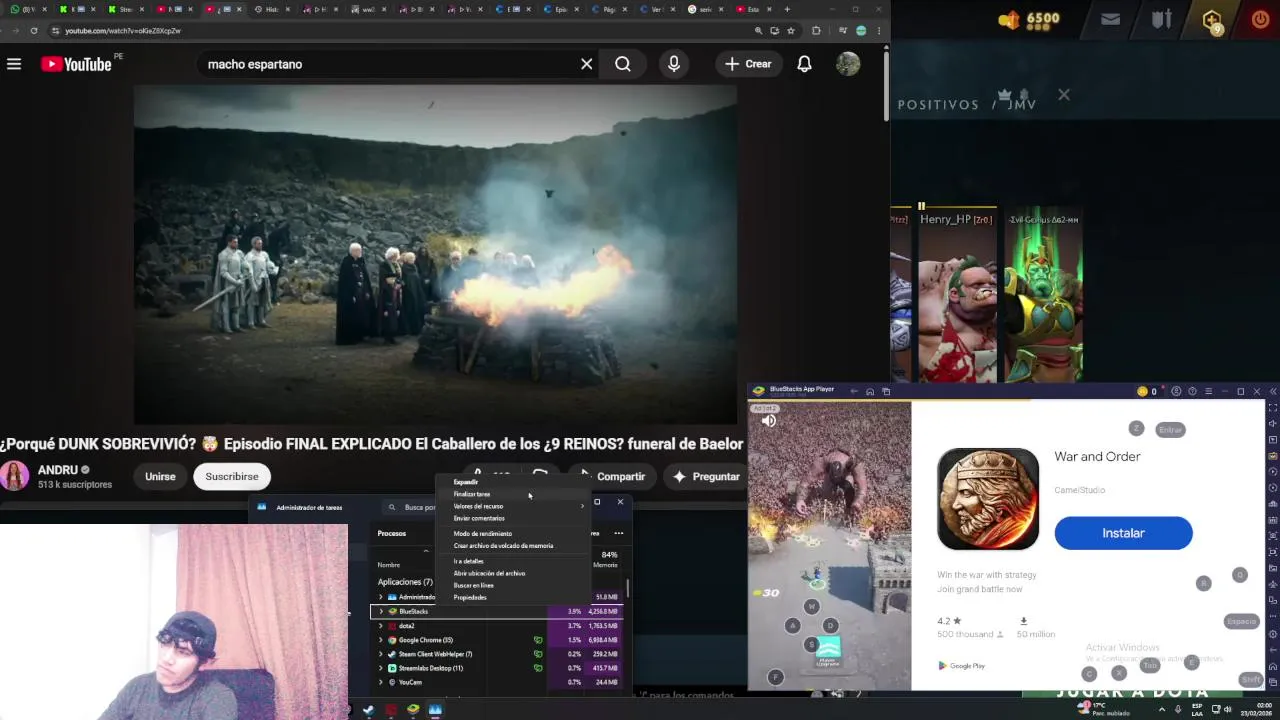The image size is (1280, 720).
Task: Open the YouTube hamburger guide menu
Action: point(14,64)
